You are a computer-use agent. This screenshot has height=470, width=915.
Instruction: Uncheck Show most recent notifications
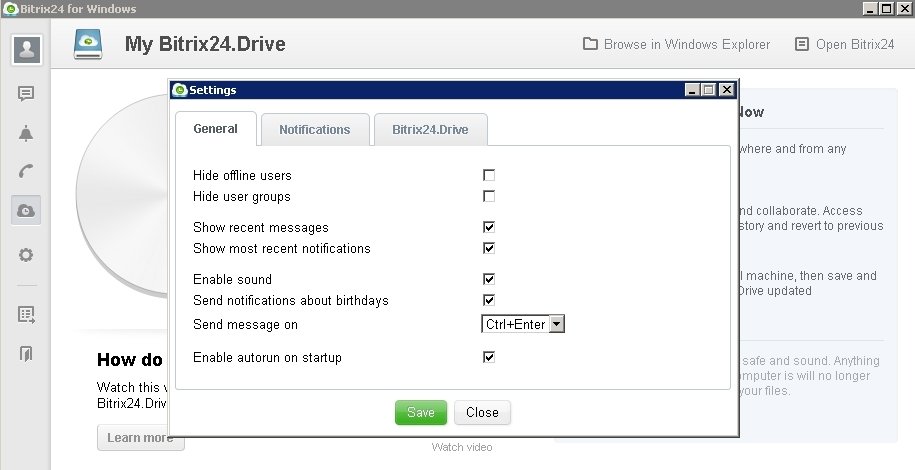489,248
